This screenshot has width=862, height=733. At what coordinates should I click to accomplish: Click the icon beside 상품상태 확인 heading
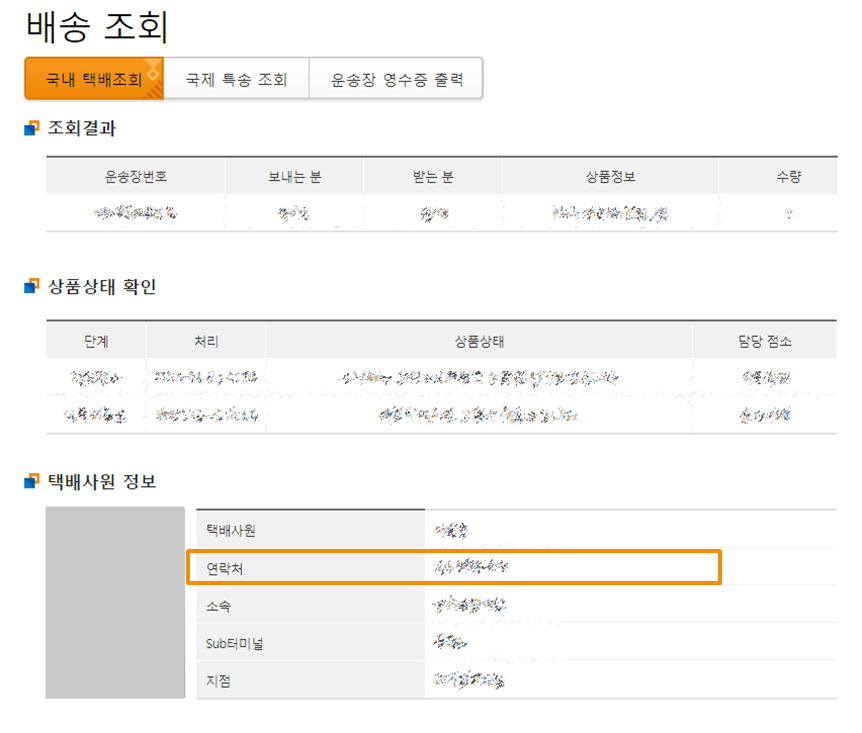(x=32, y=288)
